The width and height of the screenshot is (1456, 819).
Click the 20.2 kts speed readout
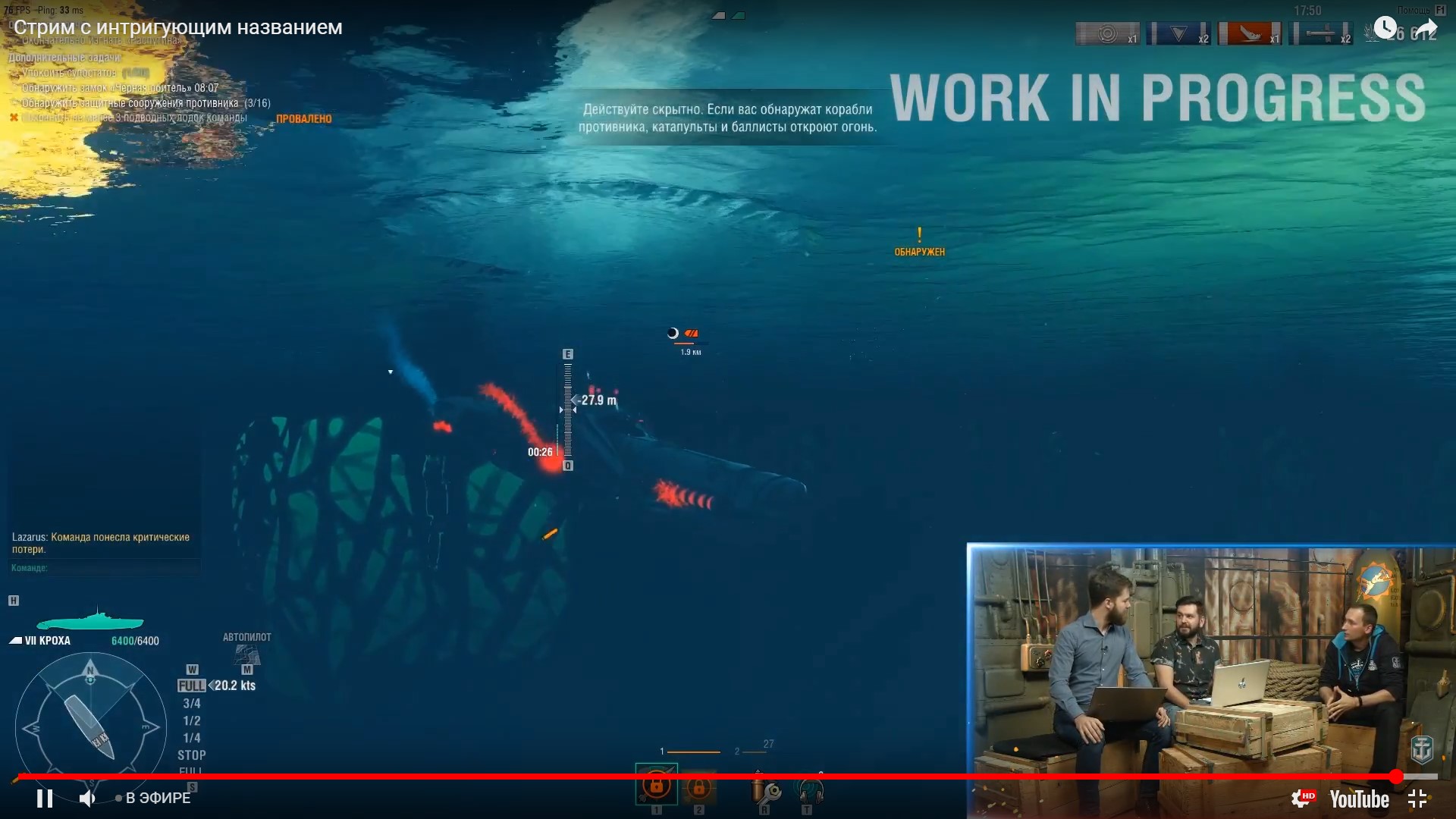coord(235,686)
